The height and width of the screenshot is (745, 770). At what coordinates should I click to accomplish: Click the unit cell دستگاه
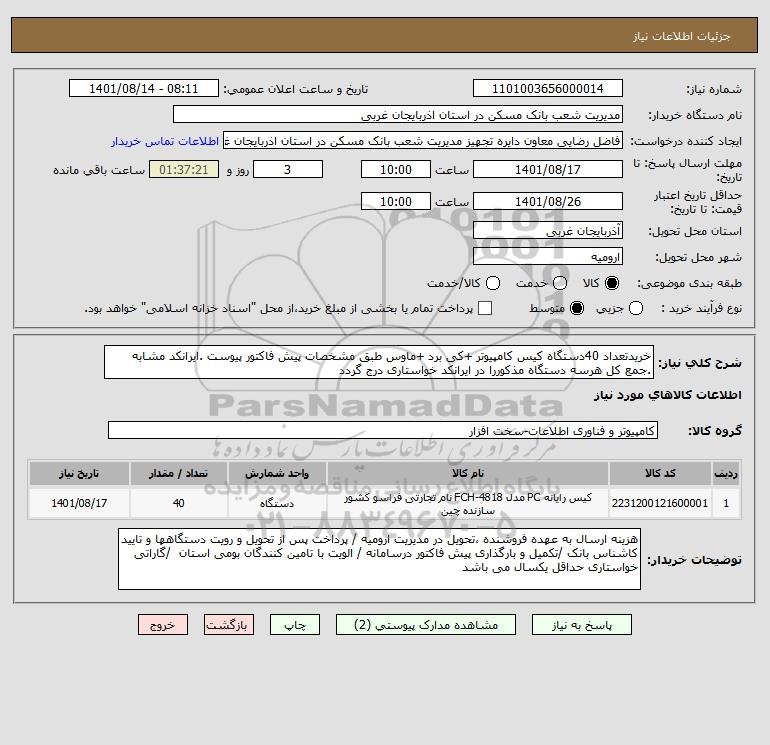[277, 503]
